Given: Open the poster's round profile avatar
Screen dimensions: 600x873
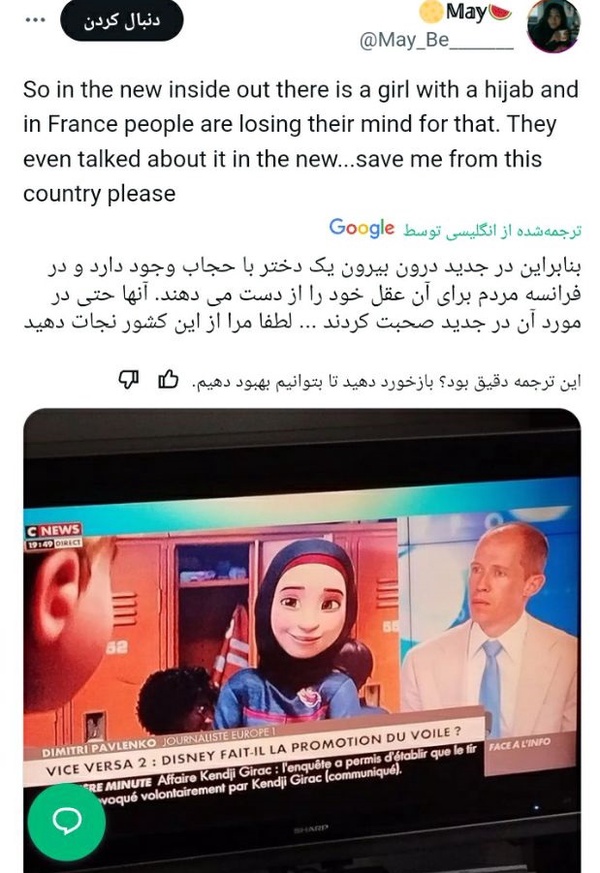Looking at the screenshot, I should pyautogui.click(x=553, y=26).
